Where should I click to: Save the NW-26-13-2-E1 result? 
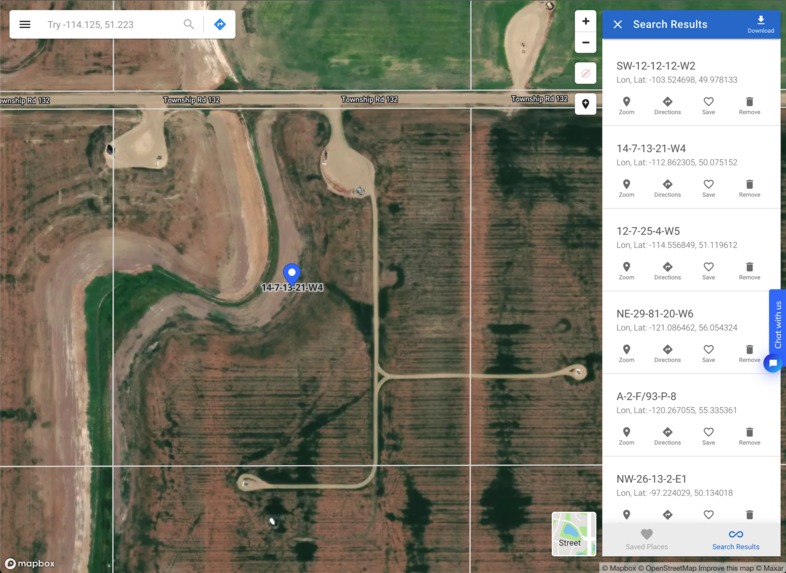tap(708, 514)
